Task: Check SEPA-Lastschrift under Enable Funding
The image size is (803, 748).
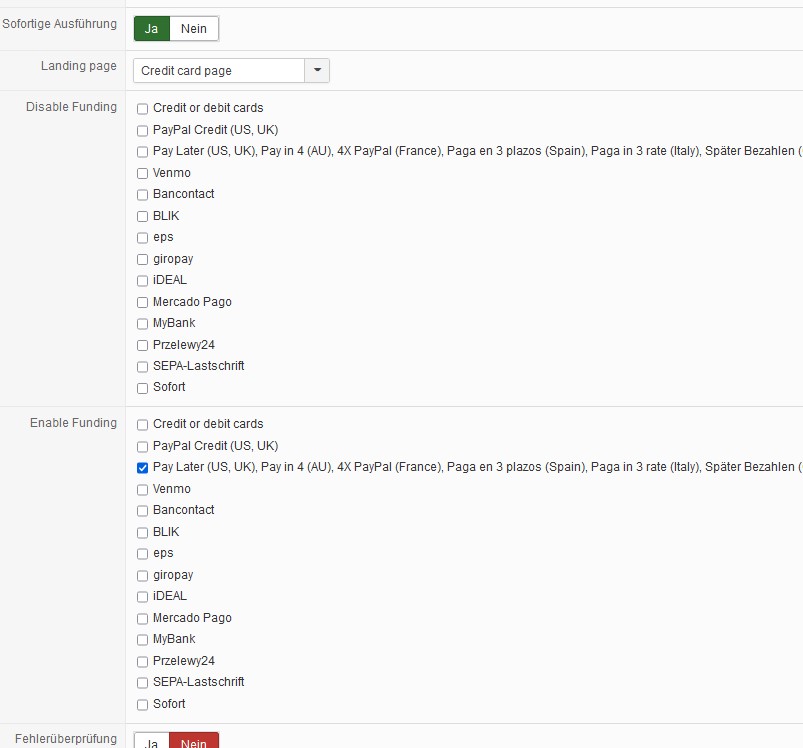Action: click(x=142, y=683)
